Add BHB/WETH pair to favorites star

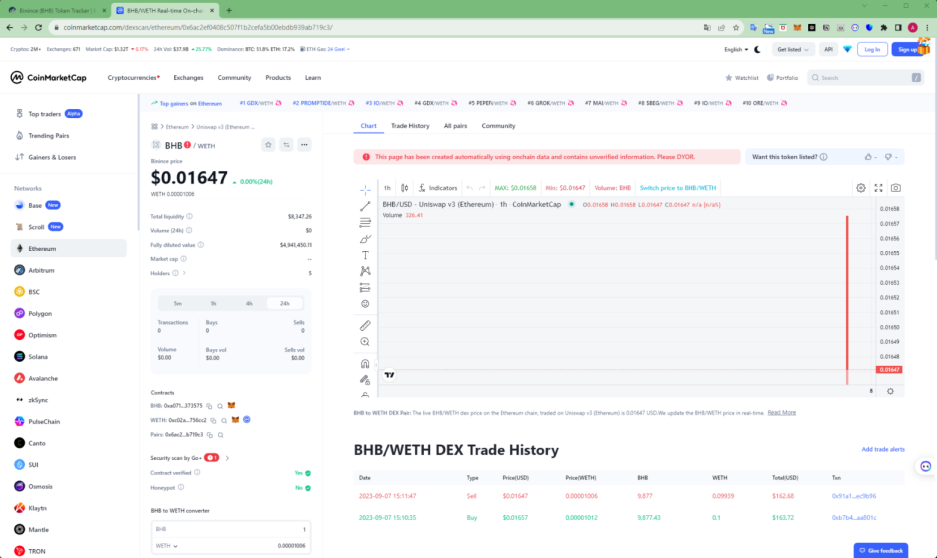268,145
